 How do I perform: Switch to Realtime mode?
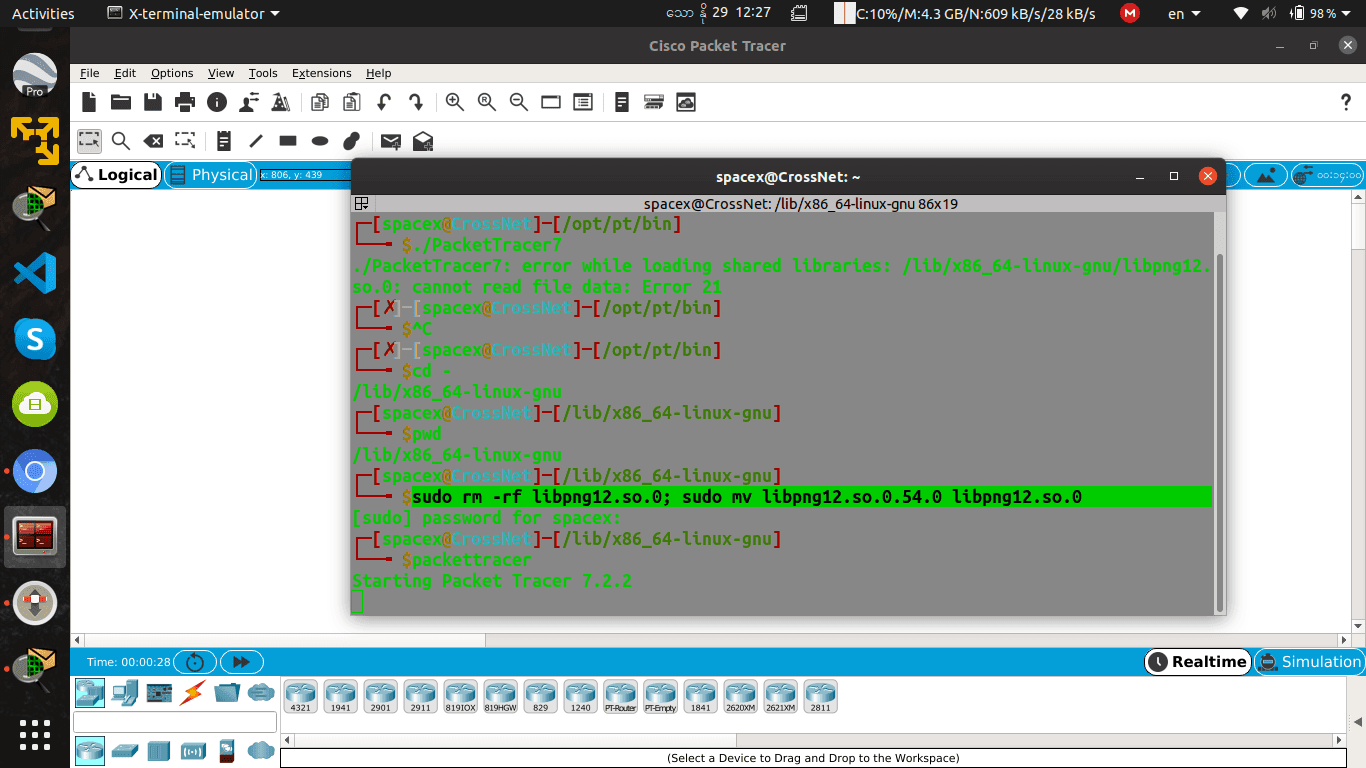coord(1197,662)
